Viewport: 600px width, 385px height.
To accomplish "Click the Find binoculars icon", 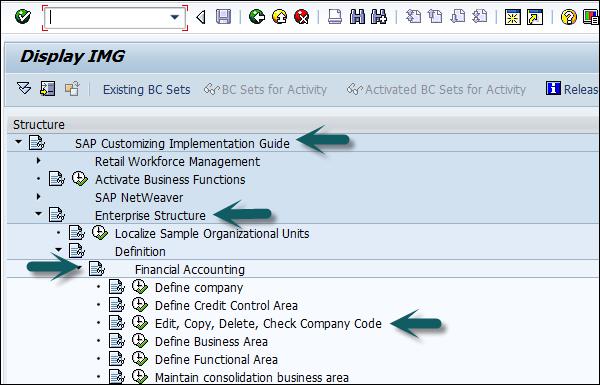I will click(357, 17).
